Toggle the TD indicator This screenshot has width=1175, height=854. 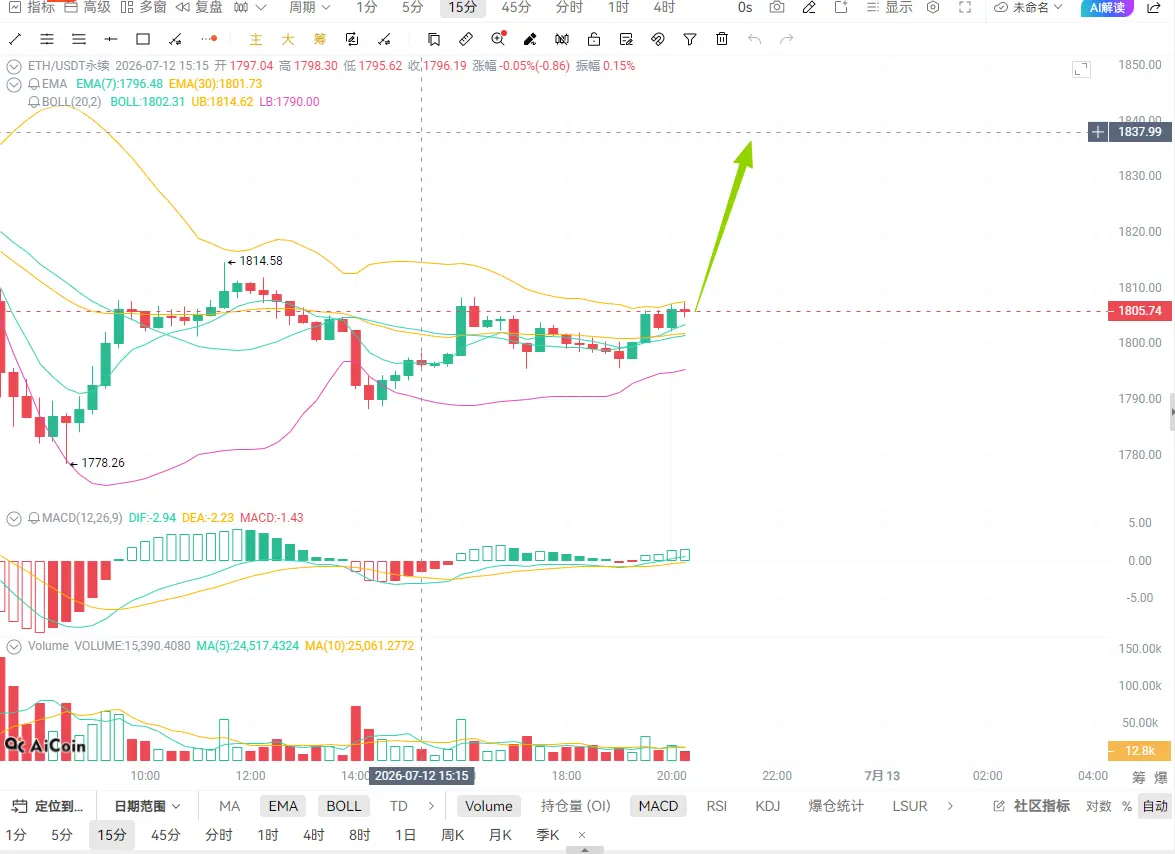399,806
